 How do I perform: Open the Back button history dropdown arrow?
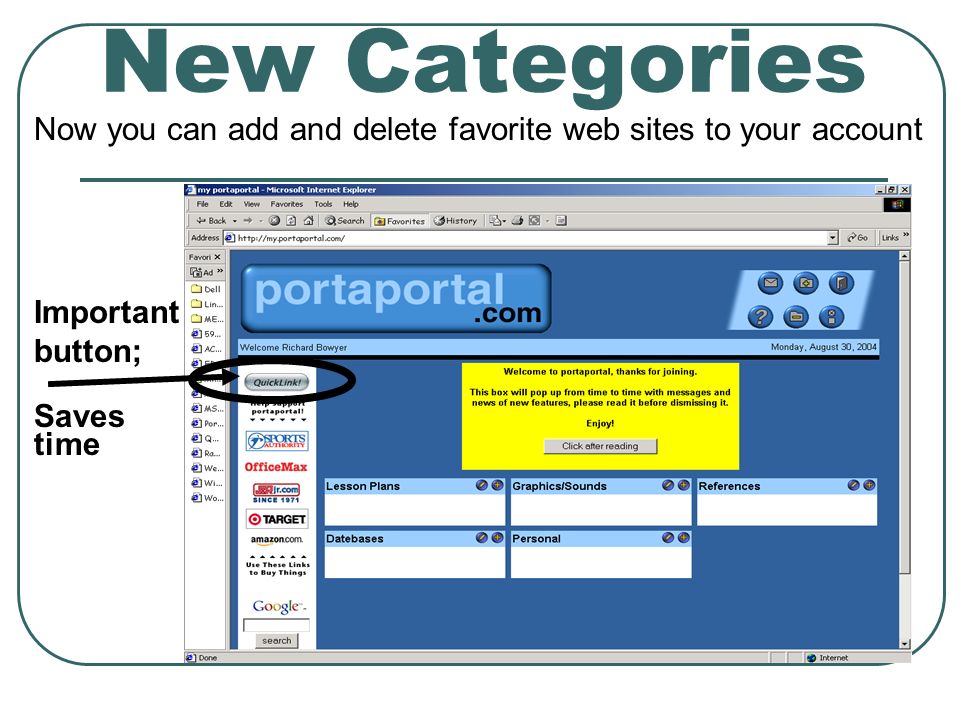[x=234, y=222]
